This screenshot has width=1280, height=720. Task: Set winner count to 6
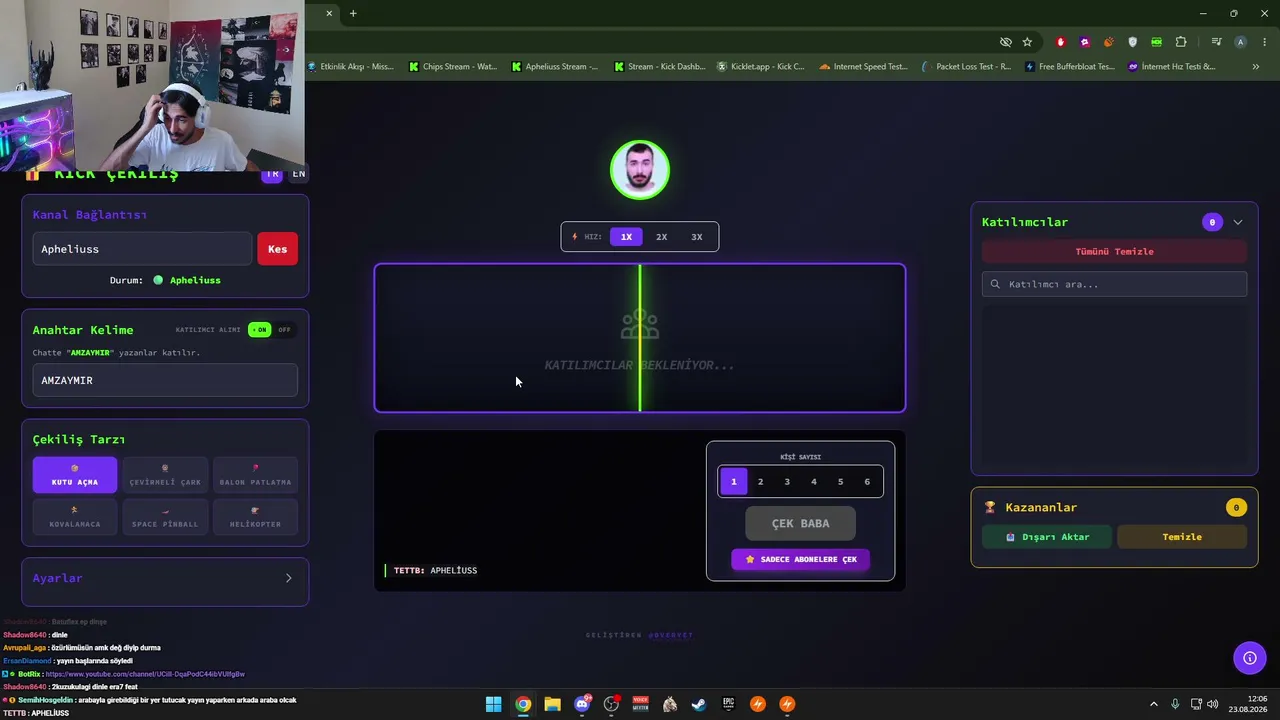point(867,482)
